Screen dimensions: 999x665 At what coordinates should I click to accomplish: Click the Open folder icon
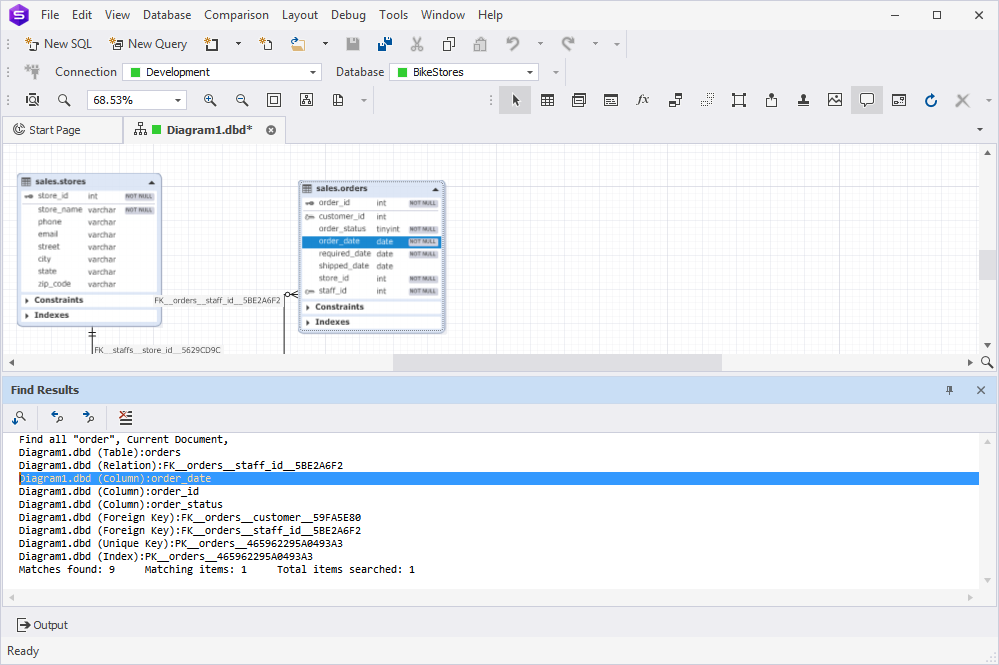point(298,44)
